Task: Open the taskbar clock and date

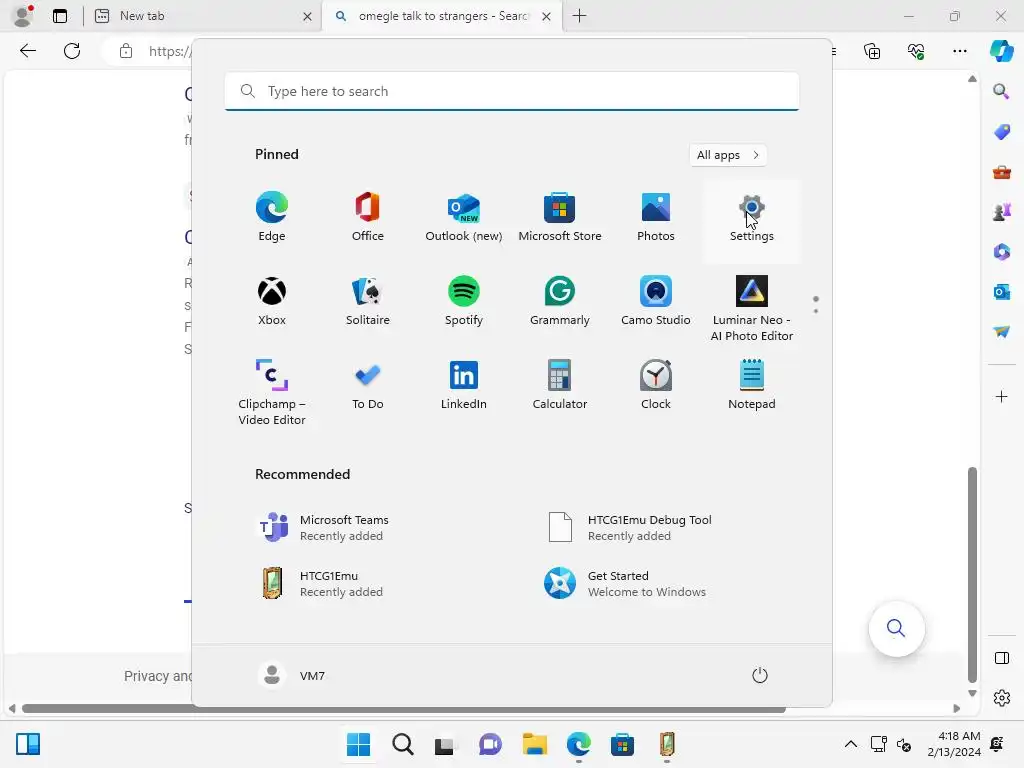Action: click(x=953, y=744)
